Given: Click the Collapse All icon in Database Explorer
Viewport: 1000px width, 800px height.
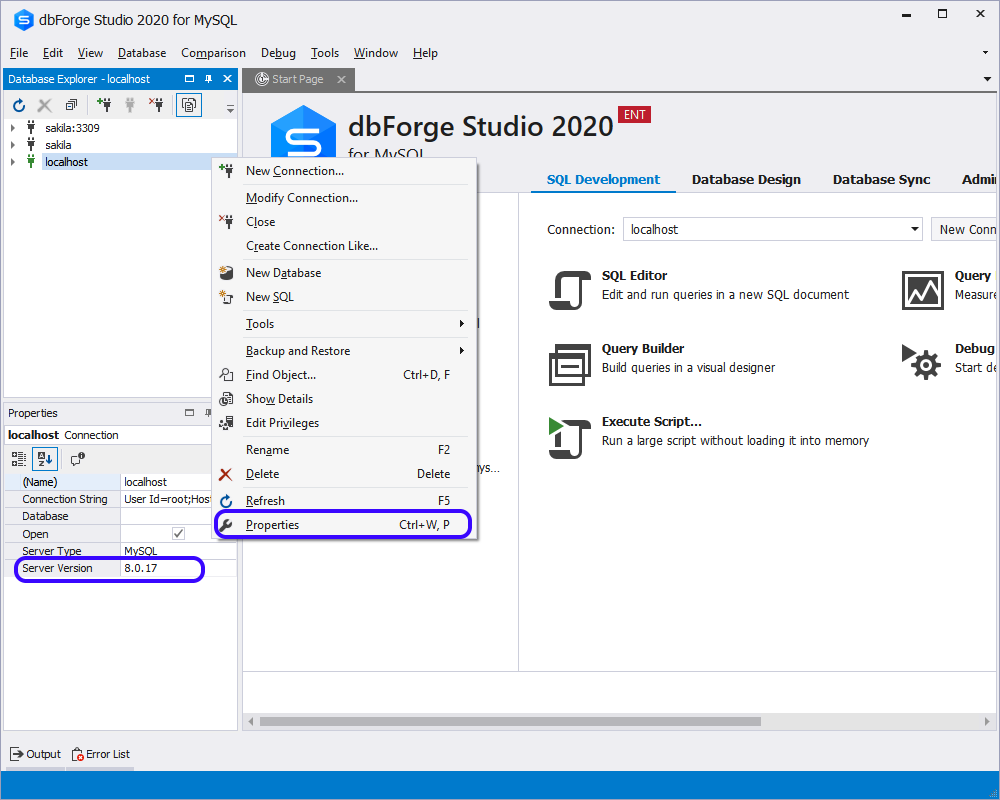Looking at the screenshot, I should 71,105.
